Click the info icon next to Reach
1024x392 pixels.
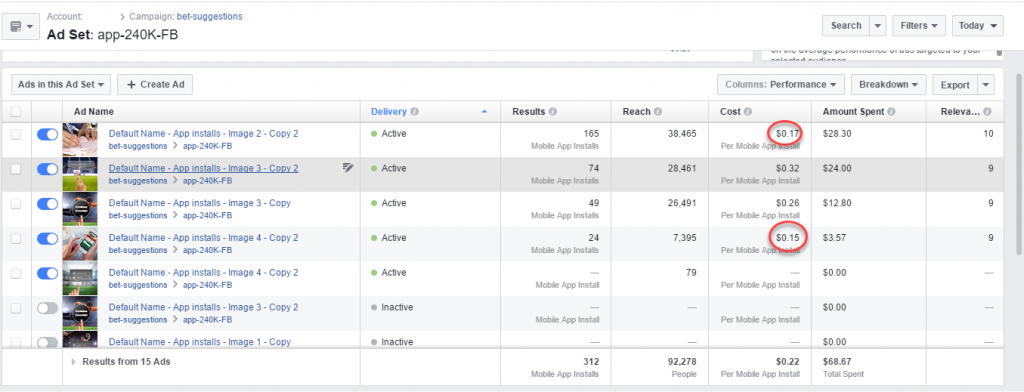click(x=658, y=112)
